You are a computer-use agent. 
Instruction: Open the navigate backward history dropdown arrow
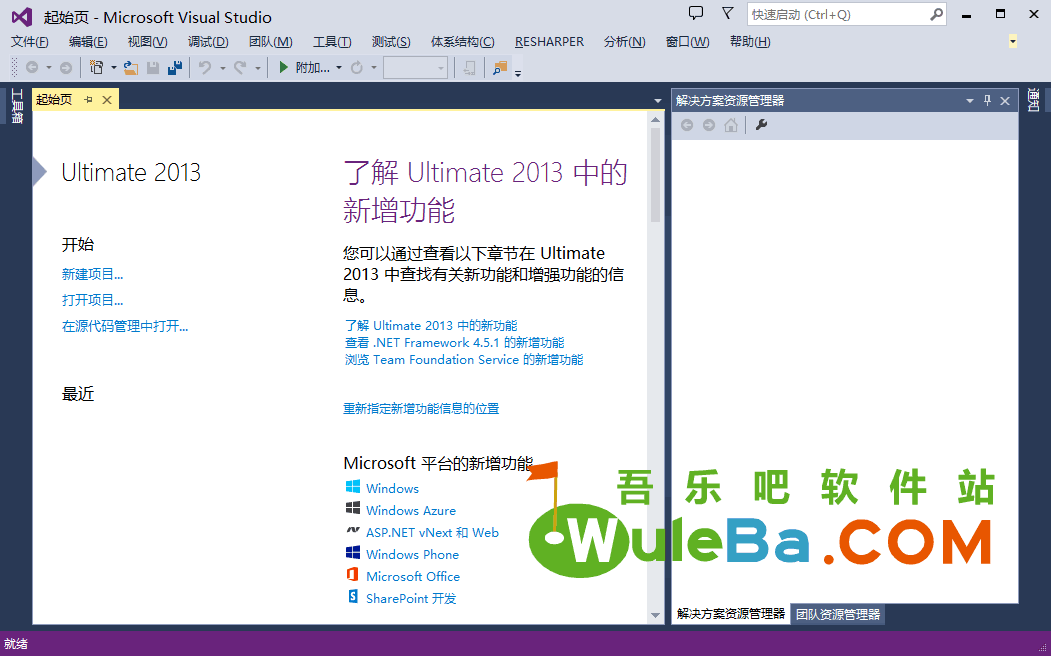click(x=48, y=68)
